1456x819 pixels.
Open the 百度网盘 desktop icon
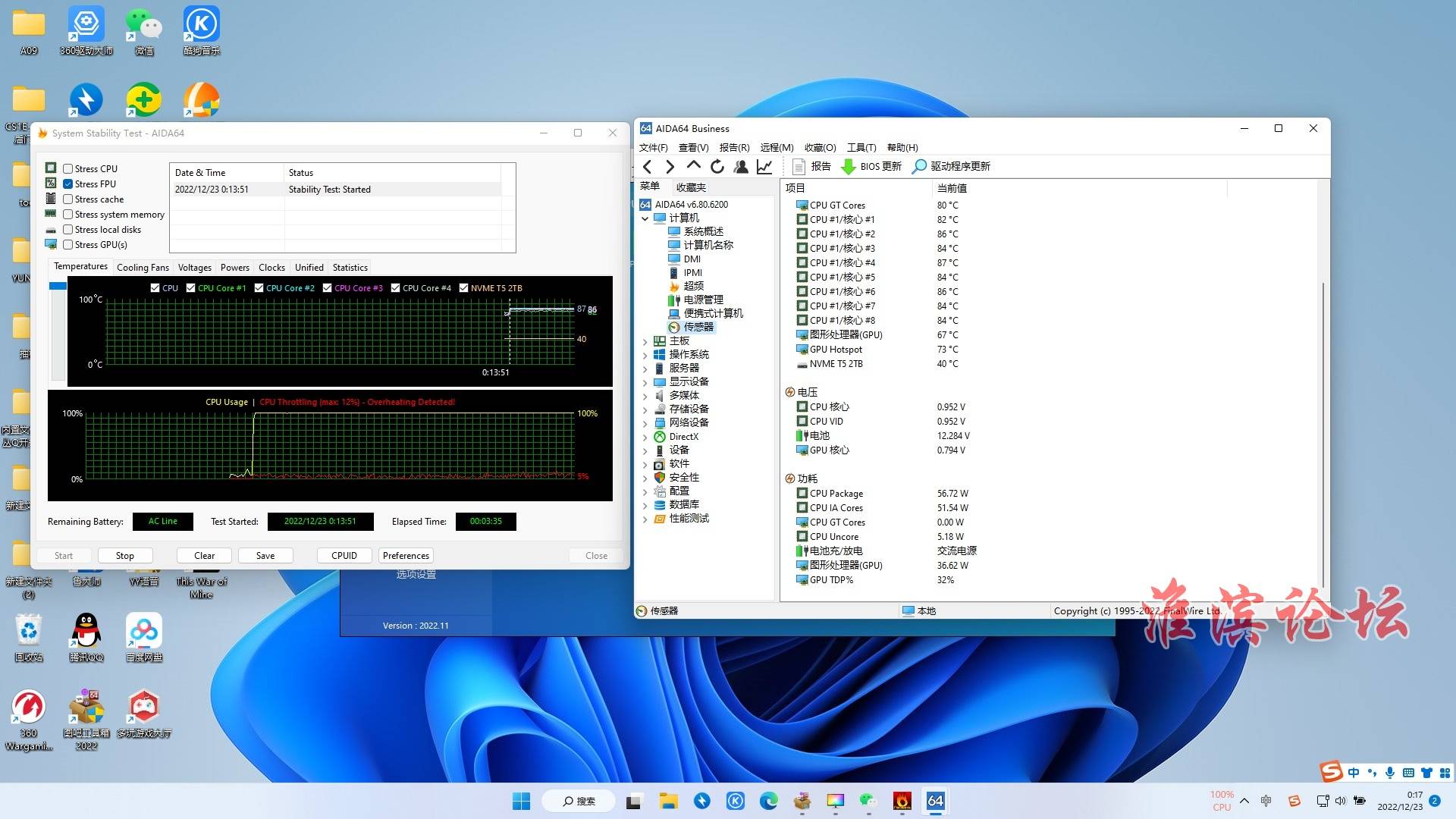[x=144, y=637]
